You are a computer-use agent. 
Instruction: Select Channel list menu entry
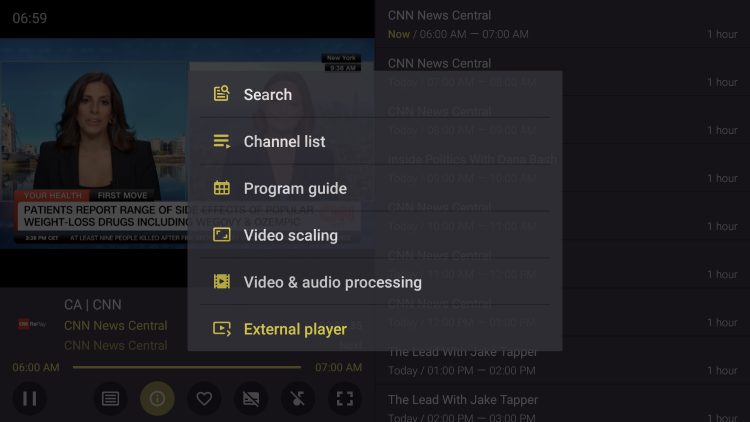point(375,141)
